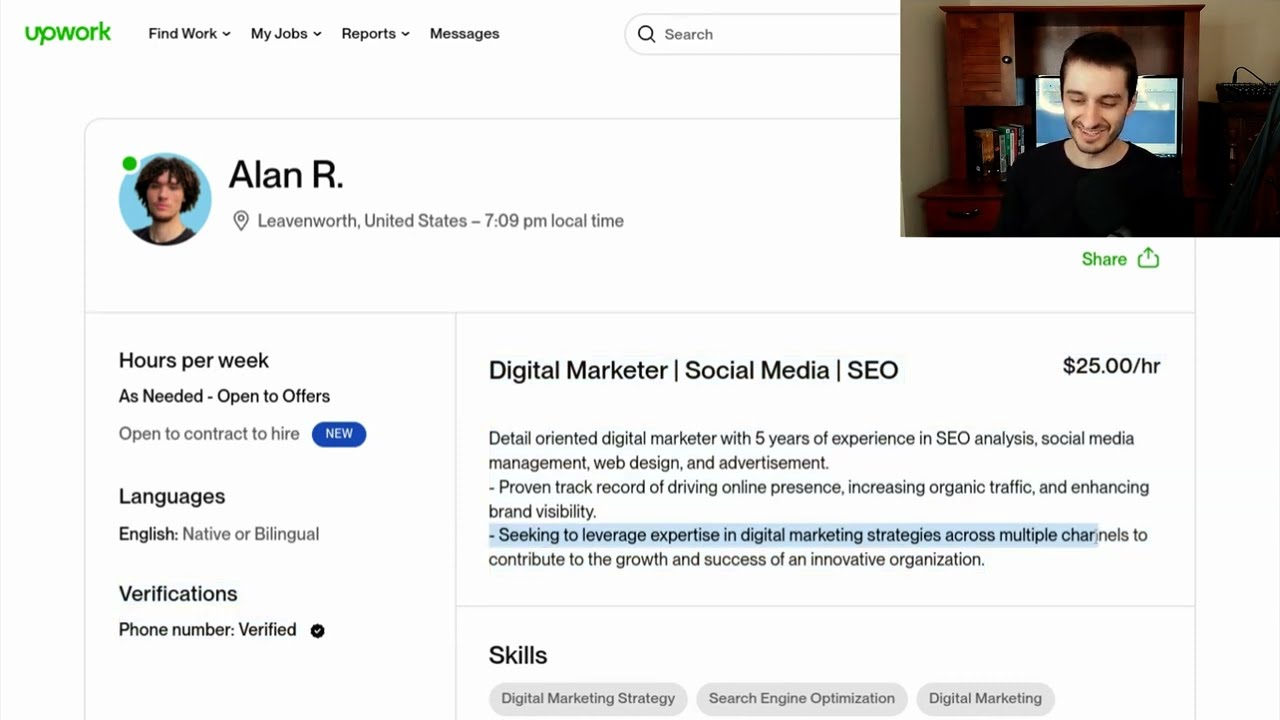Click the Hours per week heading

[194, 360]
